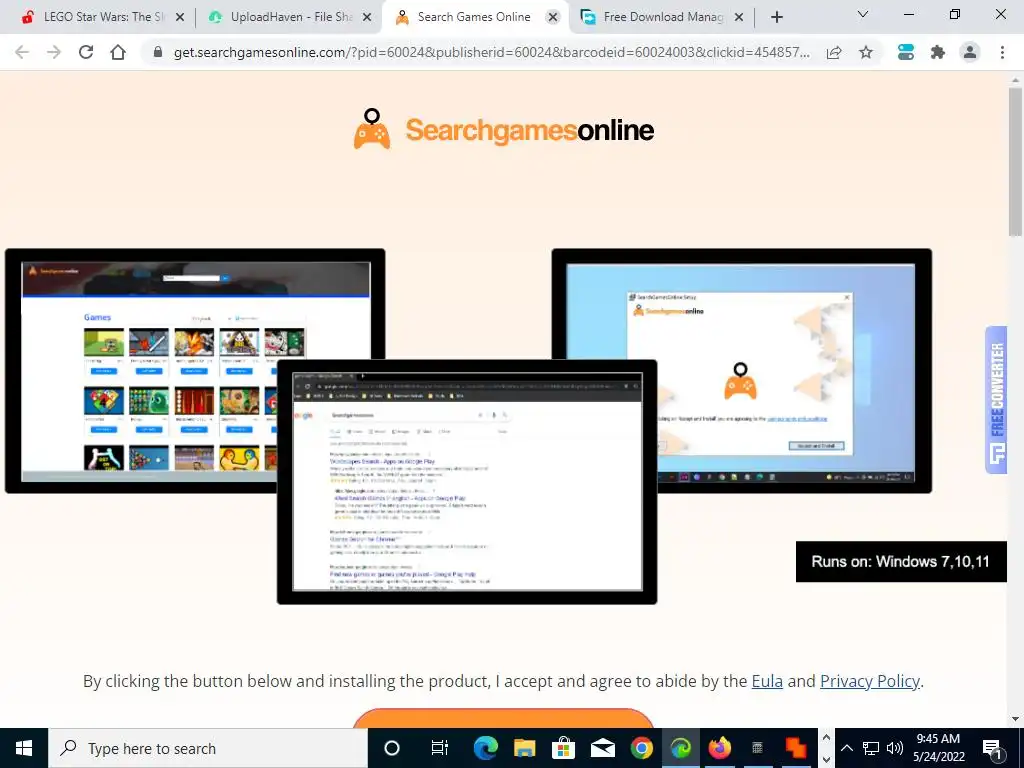Open the notification center icon
The height and width of the screenshot is (768, 1024).
tap(992, 748)
